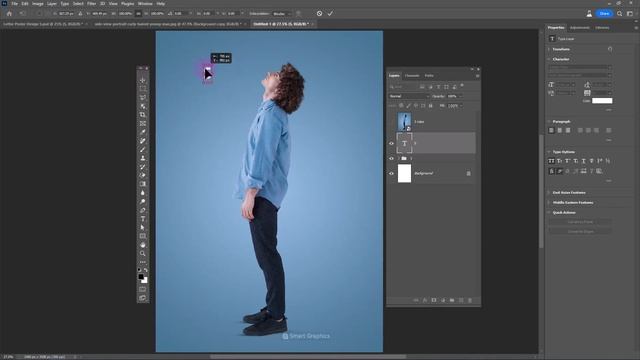Commit the transform with the checkmark
This screenshot has height=360, width=640.
(x=330, y=13)
